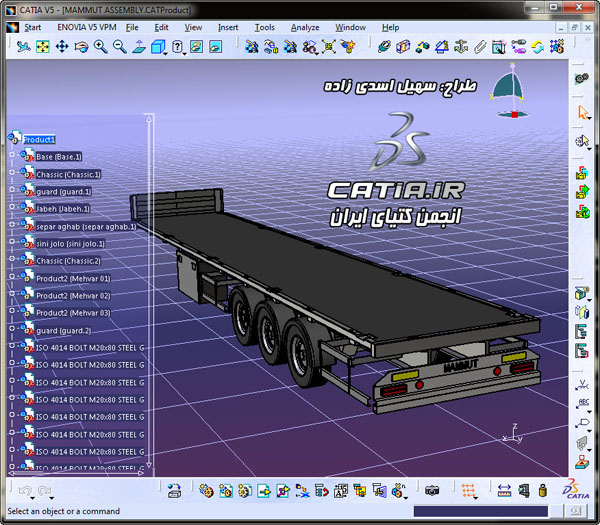Toggle Swap Visible Space
Viewport: 600px width, 525px height.
[215, 47]
